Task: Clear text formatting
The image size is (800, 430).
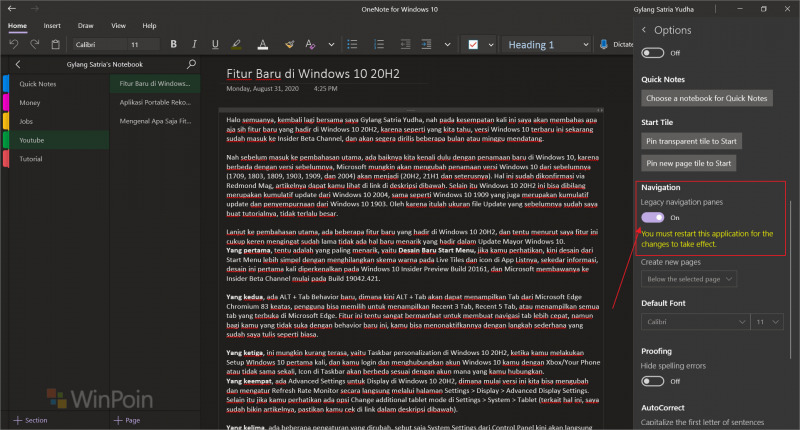Action: pyautogui.click(x=310, y=44)
